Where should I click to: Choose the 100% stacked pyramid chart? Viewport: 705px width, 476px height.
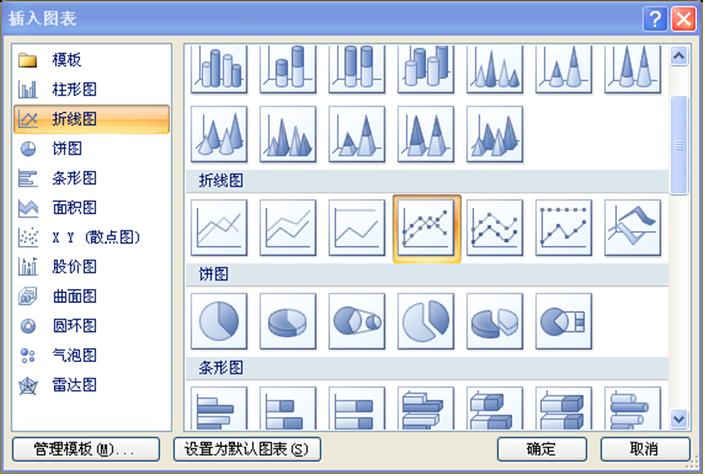coord(426,134)
